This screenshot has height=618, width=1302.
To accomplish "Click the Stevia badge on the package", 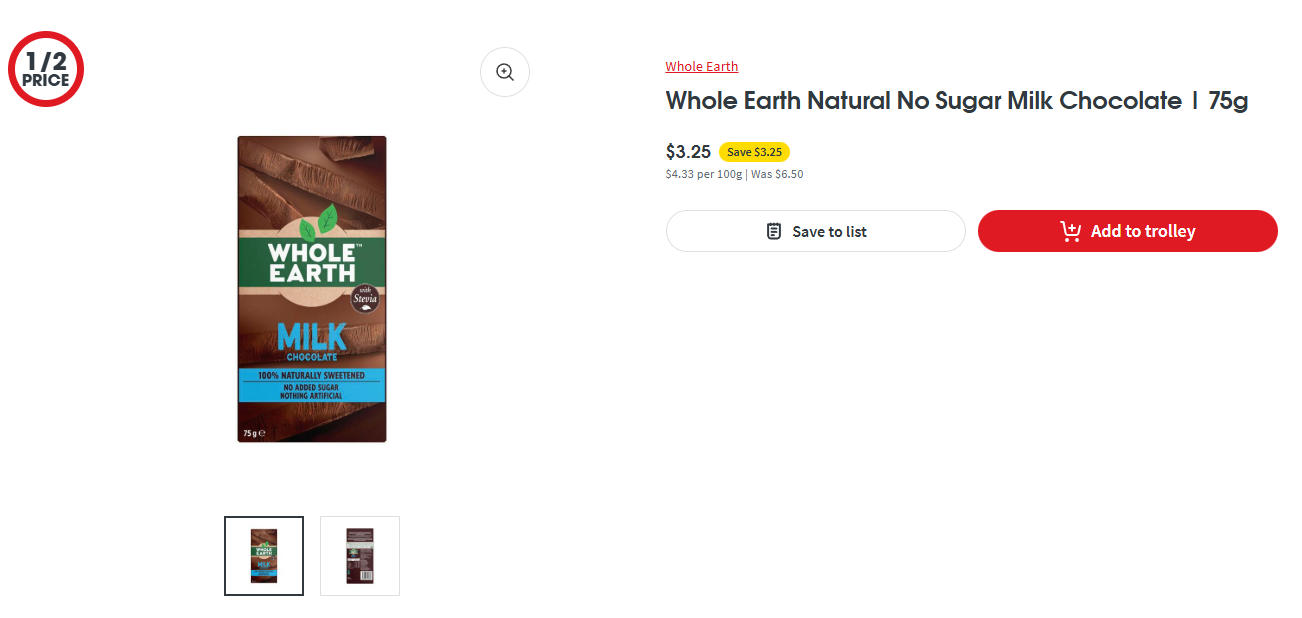I will (x=364, y=298).
